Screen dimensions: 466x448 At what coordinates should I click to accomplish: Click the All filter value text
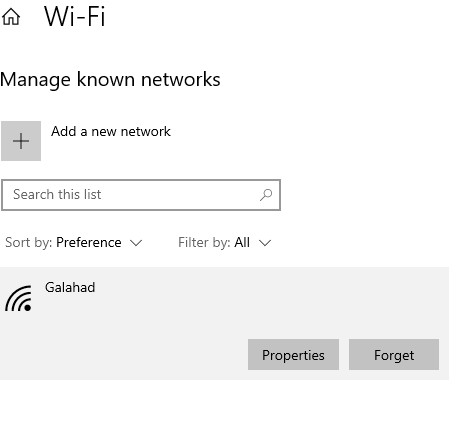(242, 242)
